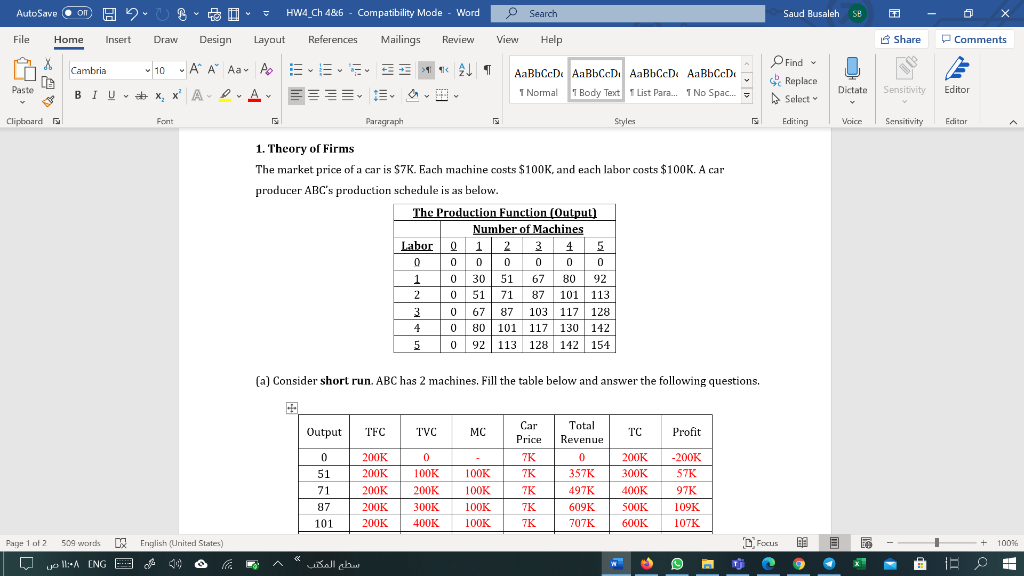Click the Dictate microphone icon
Screen dimensions: 1024x576
tap(852, 68)
